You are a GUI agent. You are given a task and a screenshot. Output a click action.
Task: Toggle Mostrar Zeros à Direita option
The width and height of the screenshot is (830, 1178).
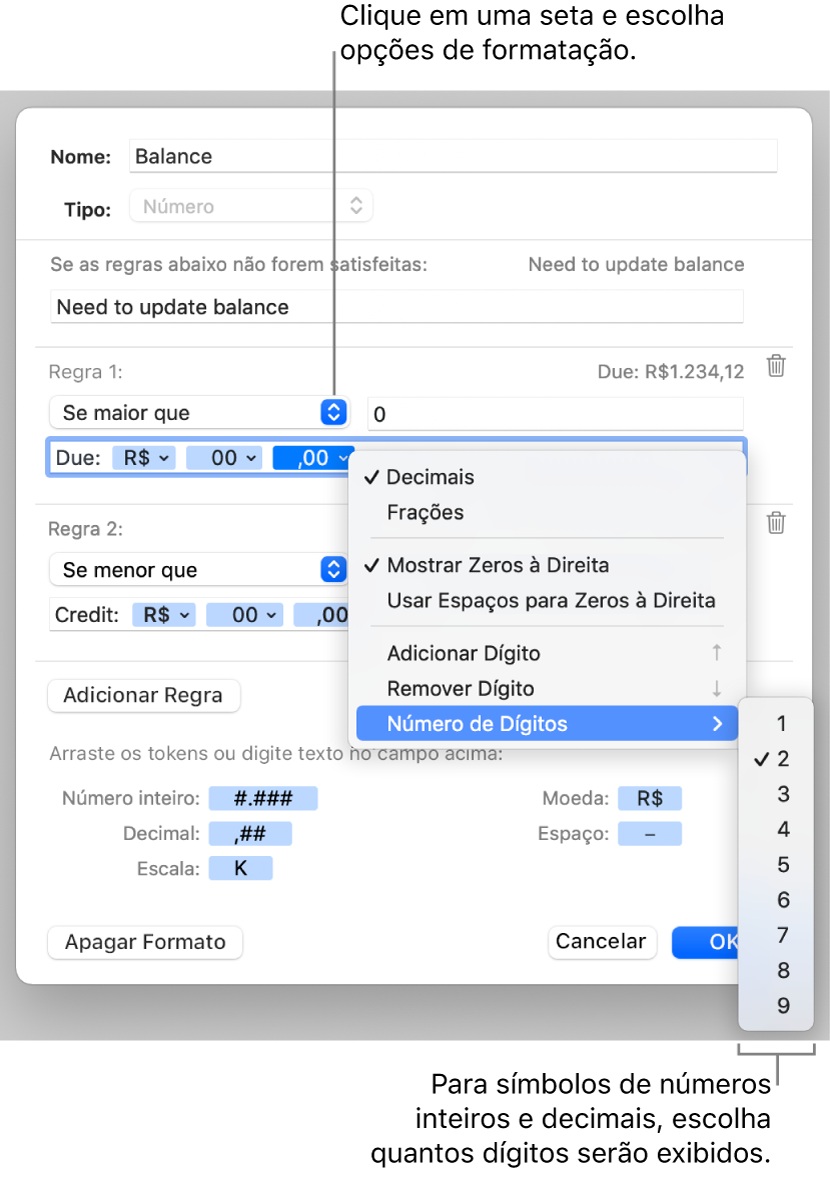tap(548, 565)
